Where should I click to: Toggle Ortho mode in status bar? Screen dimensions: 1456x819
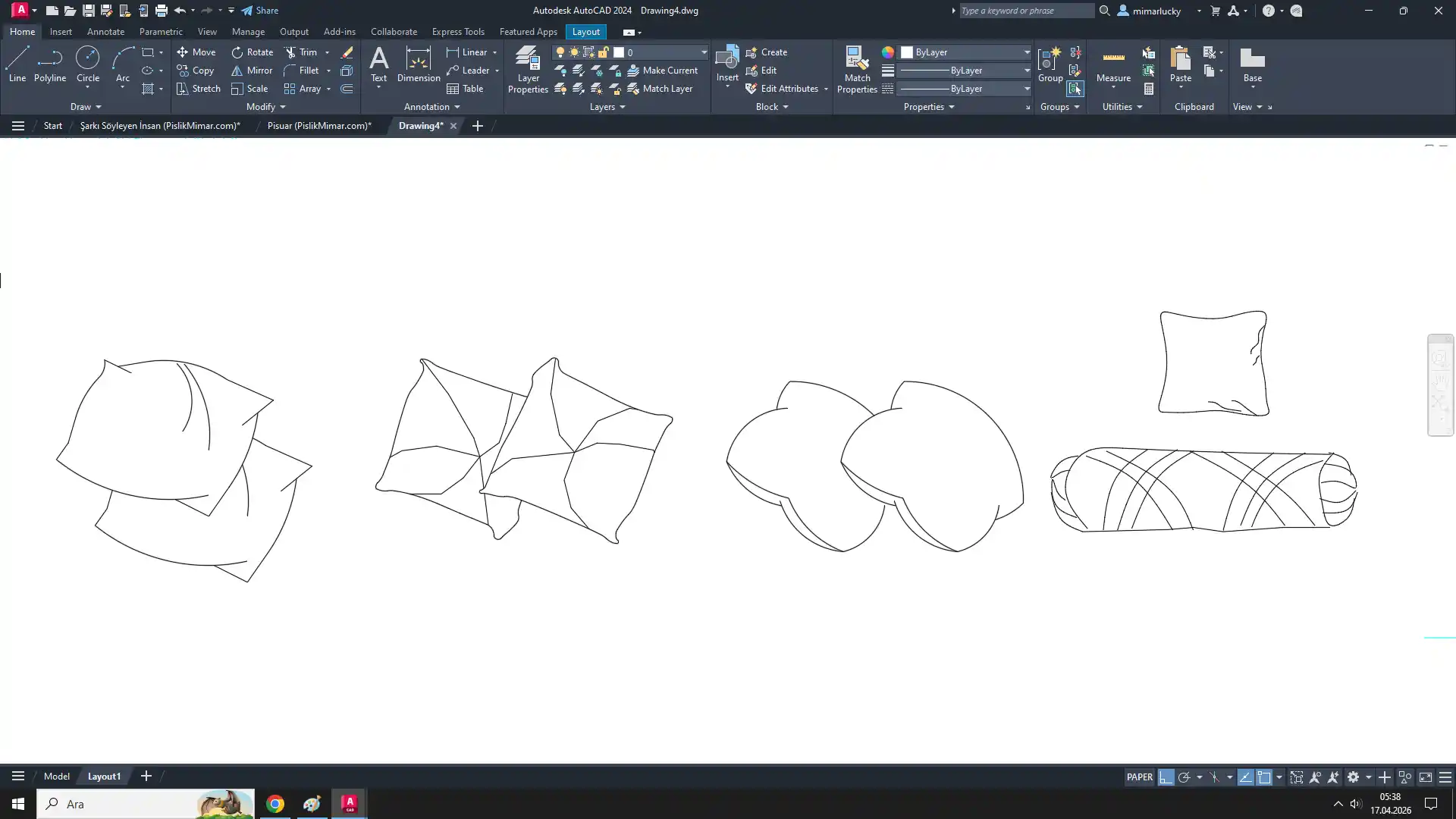(x=1166, y=777)
